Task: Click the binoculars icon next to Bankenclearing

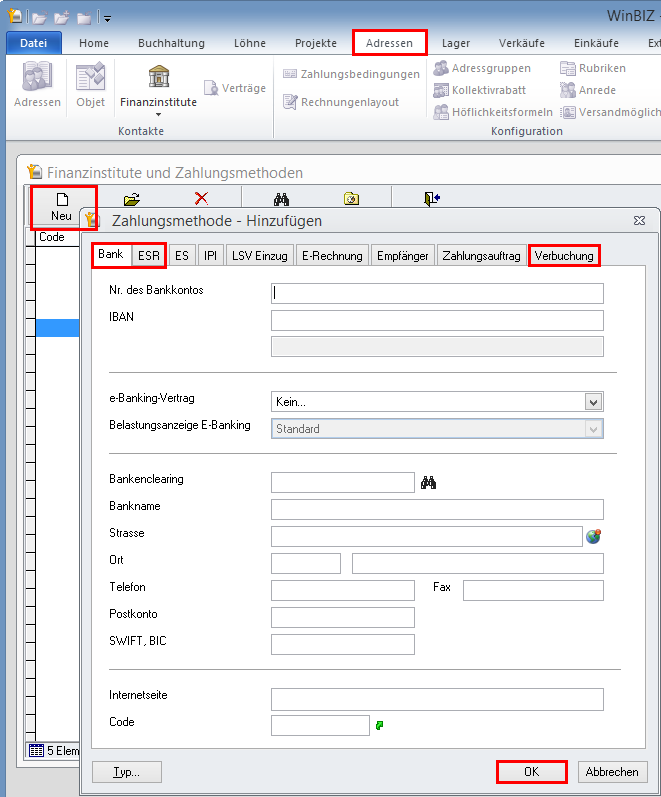Action: (x=429, y=483)
